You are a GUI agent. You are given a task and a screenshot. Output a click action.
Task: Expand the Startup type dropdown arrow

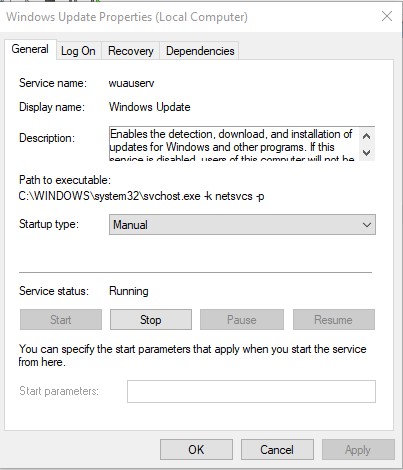pos(367,225)
